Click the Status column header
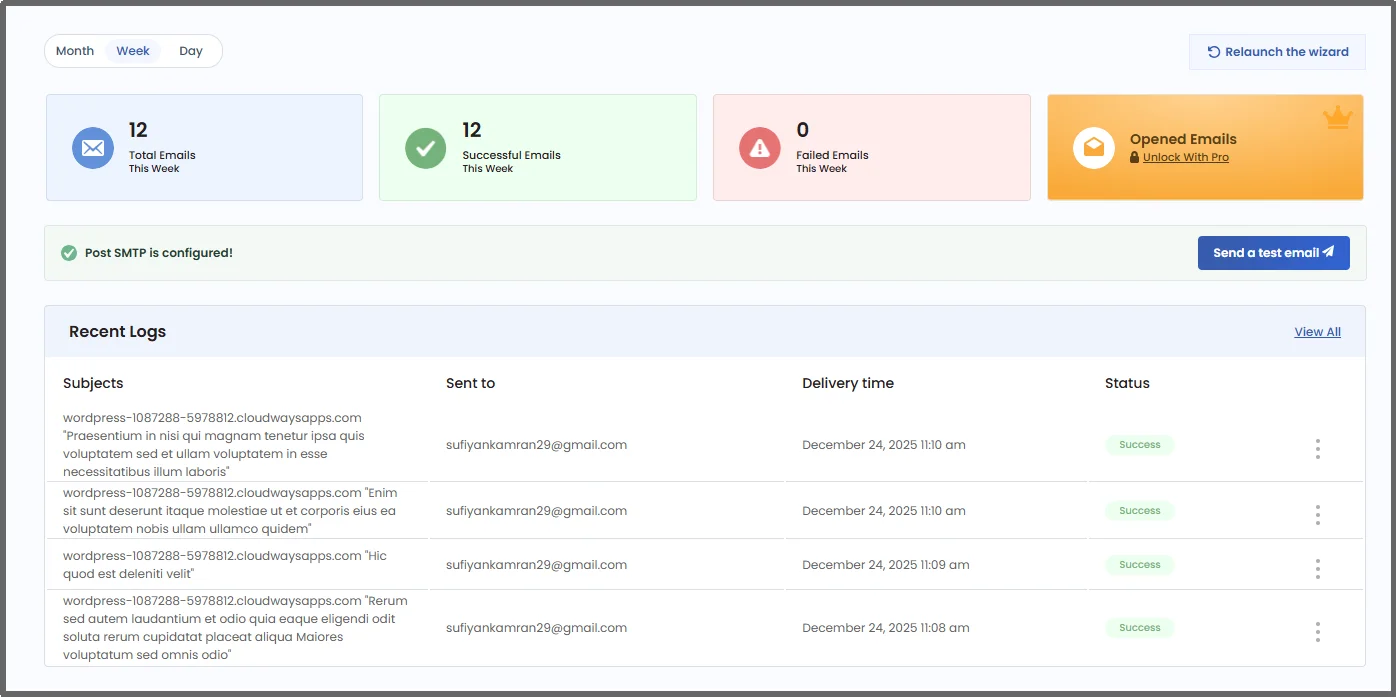Viewport: 1396px width, 697px height. (1127, 383)
